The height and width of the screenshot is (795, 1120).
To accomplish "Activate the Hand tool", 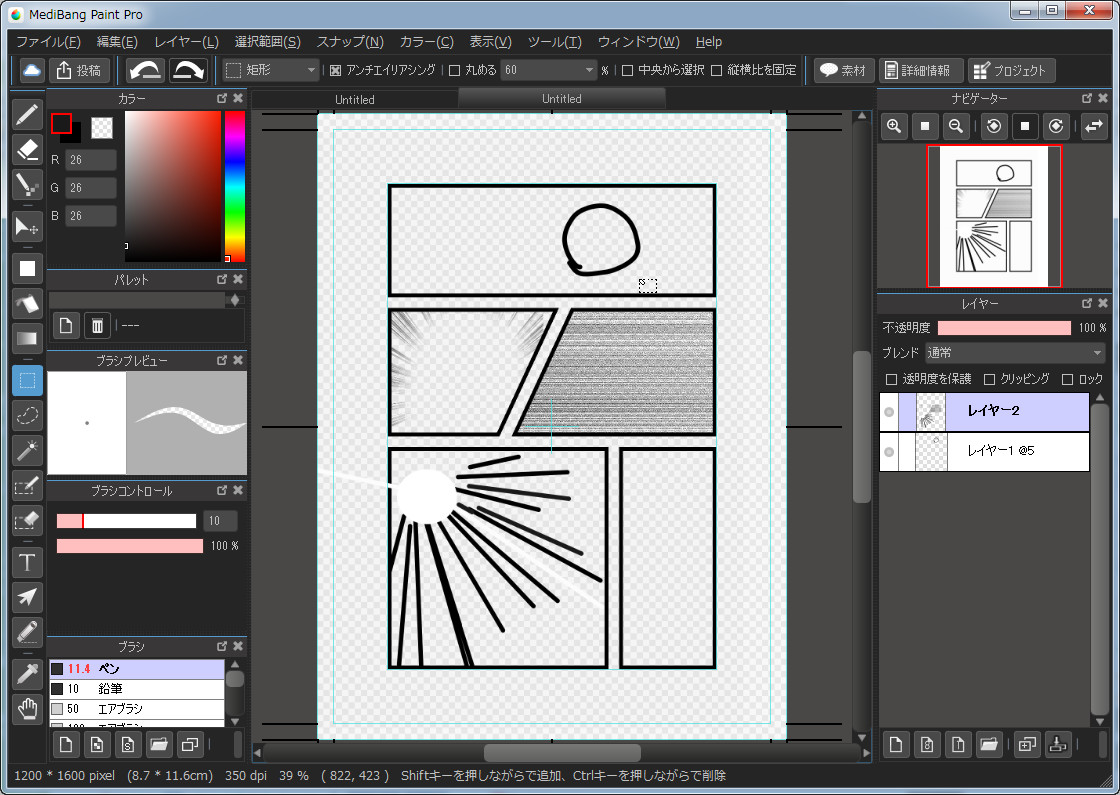I will (x=27, y=710).
